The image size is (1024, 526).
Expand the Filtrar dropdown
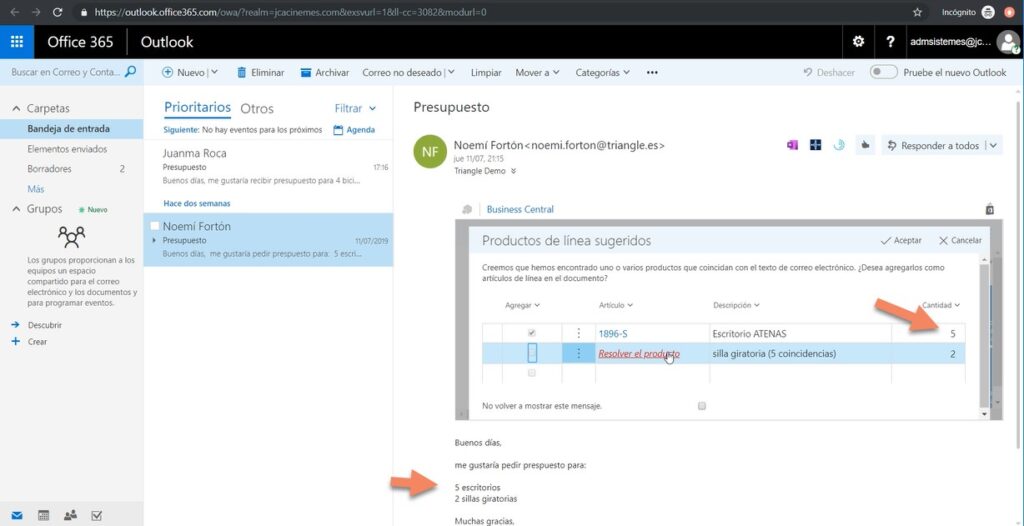[x=355, y=108]
